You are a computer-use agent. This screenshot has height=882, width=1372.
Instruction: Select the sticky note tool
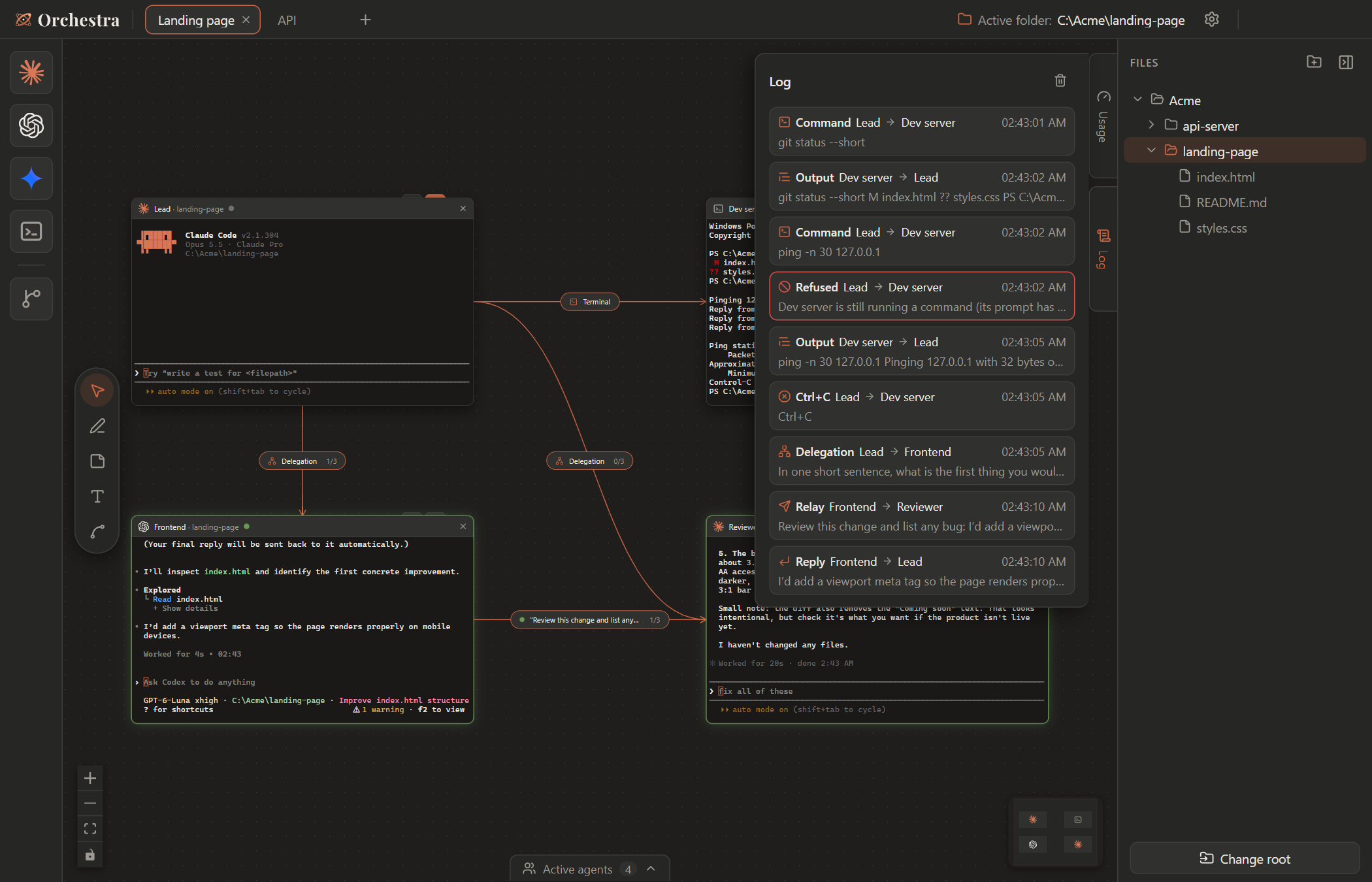coord(97,461)
